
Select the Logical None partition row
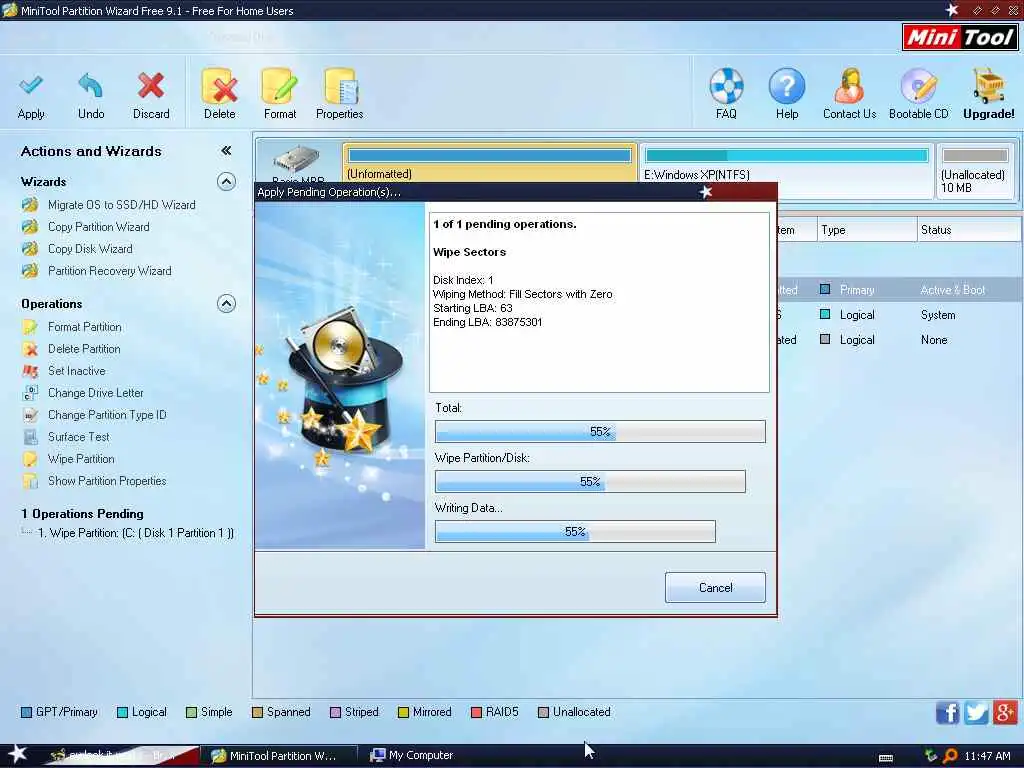[899, 340]
